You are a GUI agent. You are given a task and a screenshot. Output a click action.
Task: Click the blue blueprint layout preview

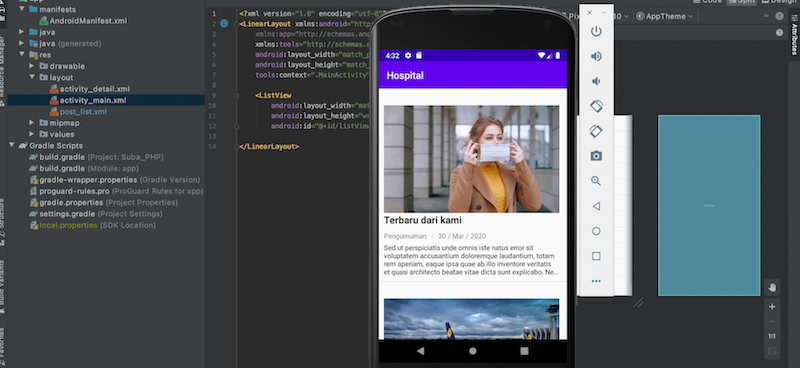[709, 205]
